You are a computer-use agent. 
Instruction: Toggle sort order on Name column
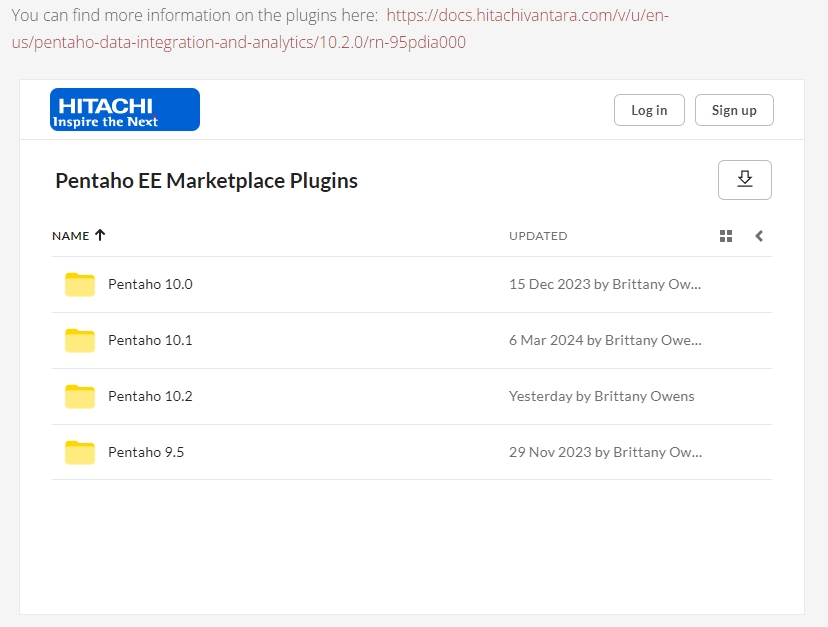[78, 236]
